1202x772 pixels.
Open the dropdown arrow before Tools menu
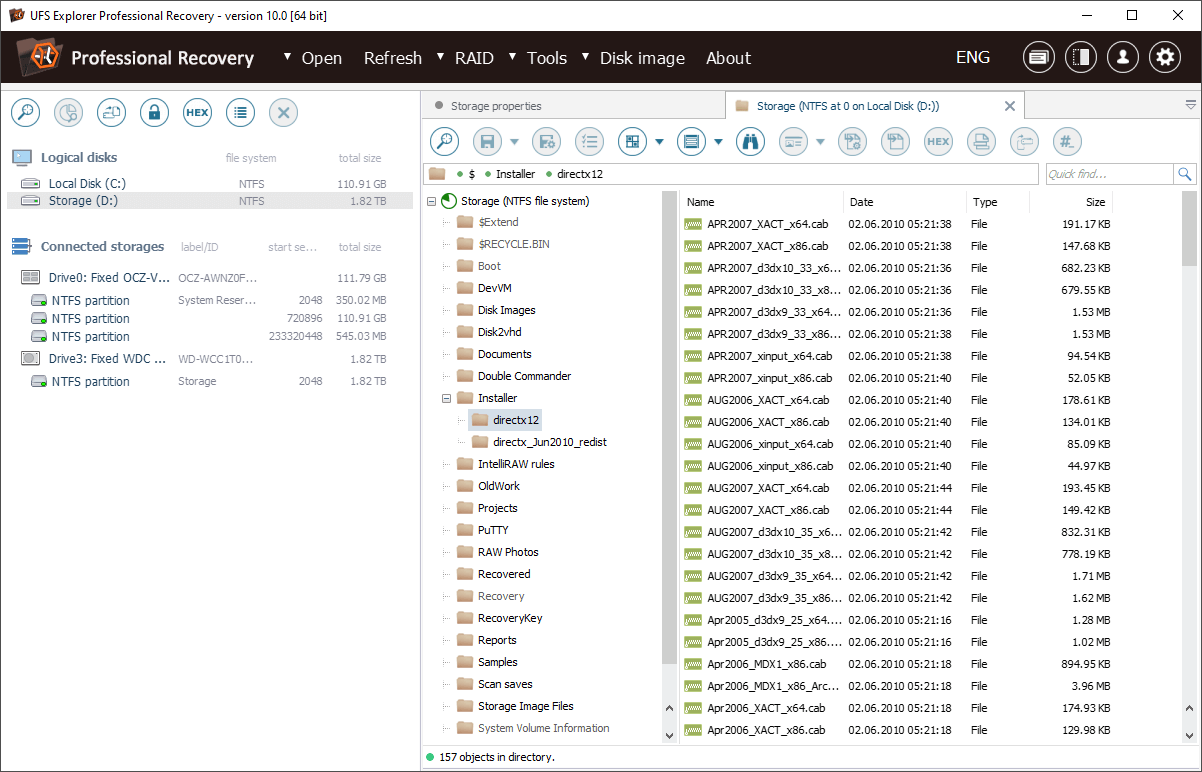click(513, 56)
